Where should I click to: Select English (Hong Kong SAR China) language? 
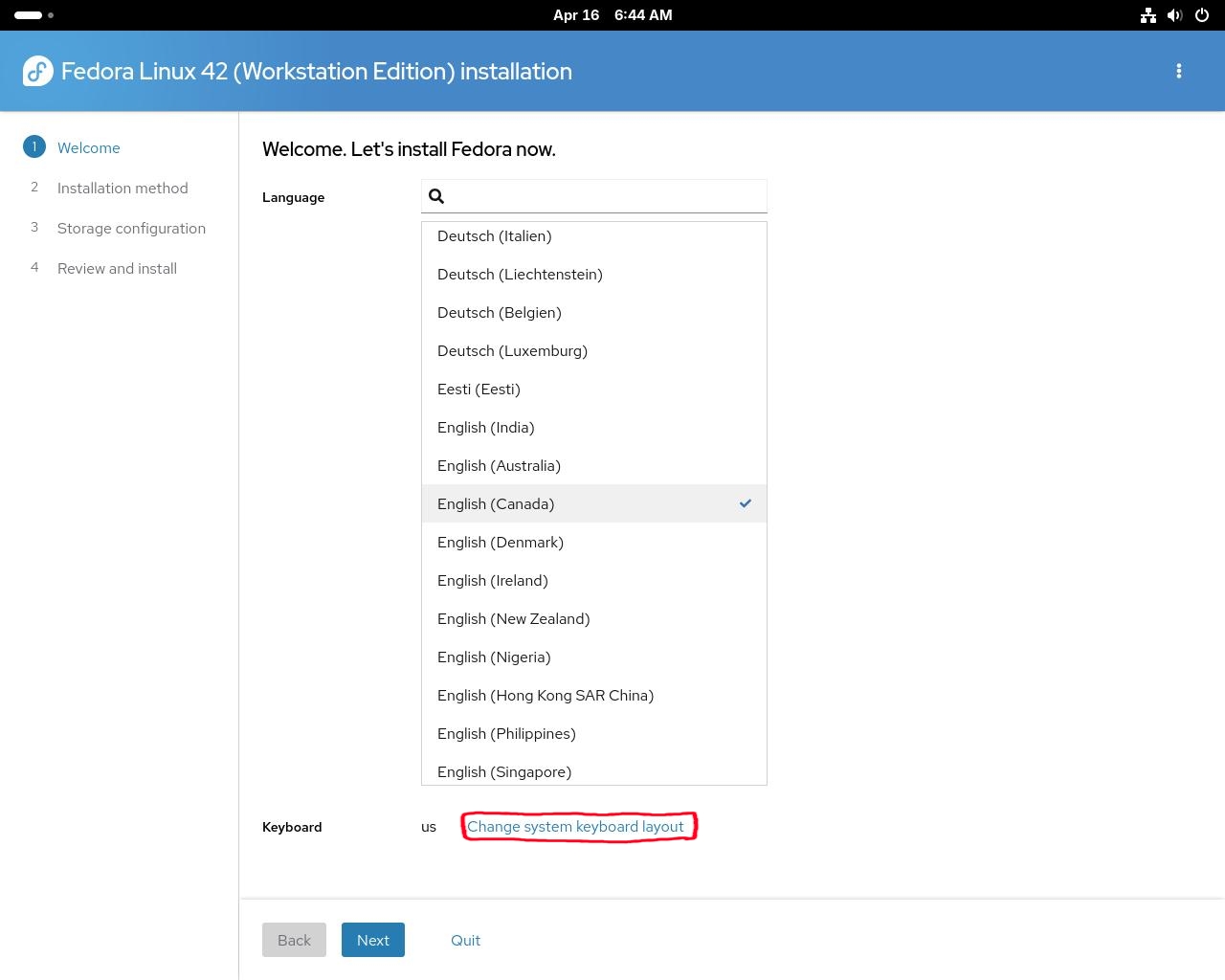tap(594, 696)
